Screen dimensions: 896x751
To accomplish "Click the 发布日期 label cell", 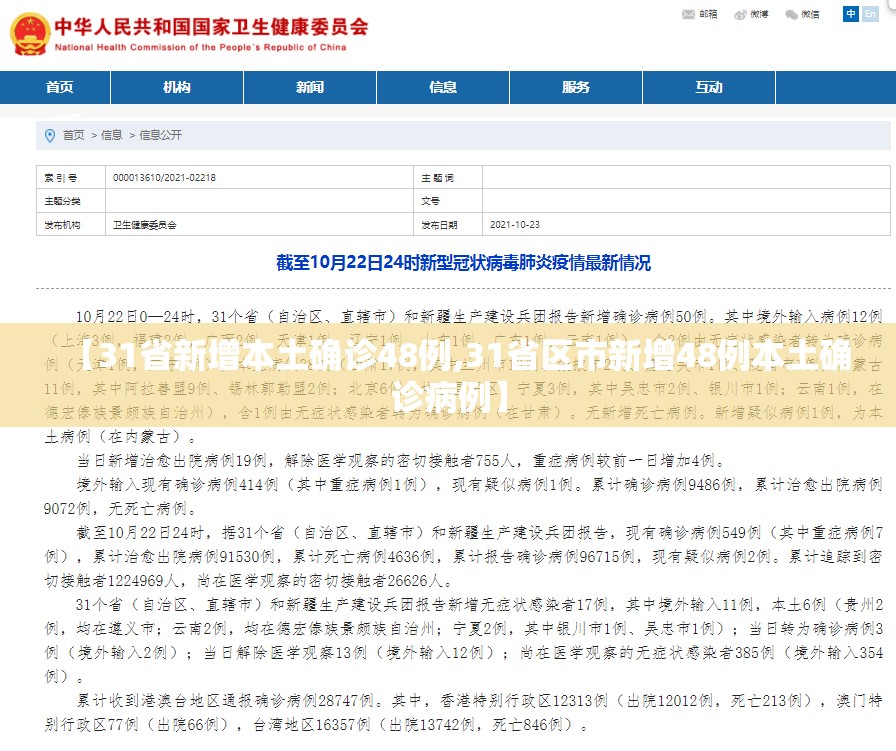I will click(x=448, y=225).
